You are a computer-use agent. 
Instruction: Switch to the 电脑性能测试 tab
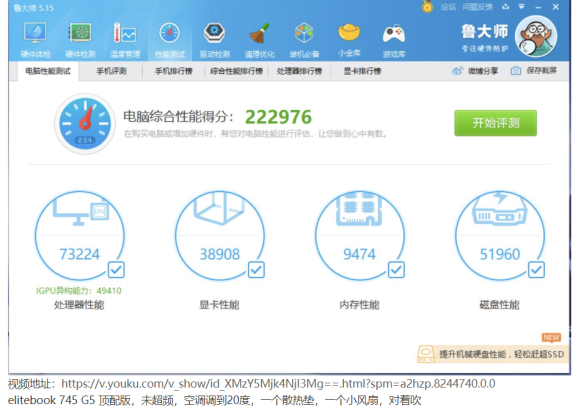pyautogui.click(x=48, y=71)
